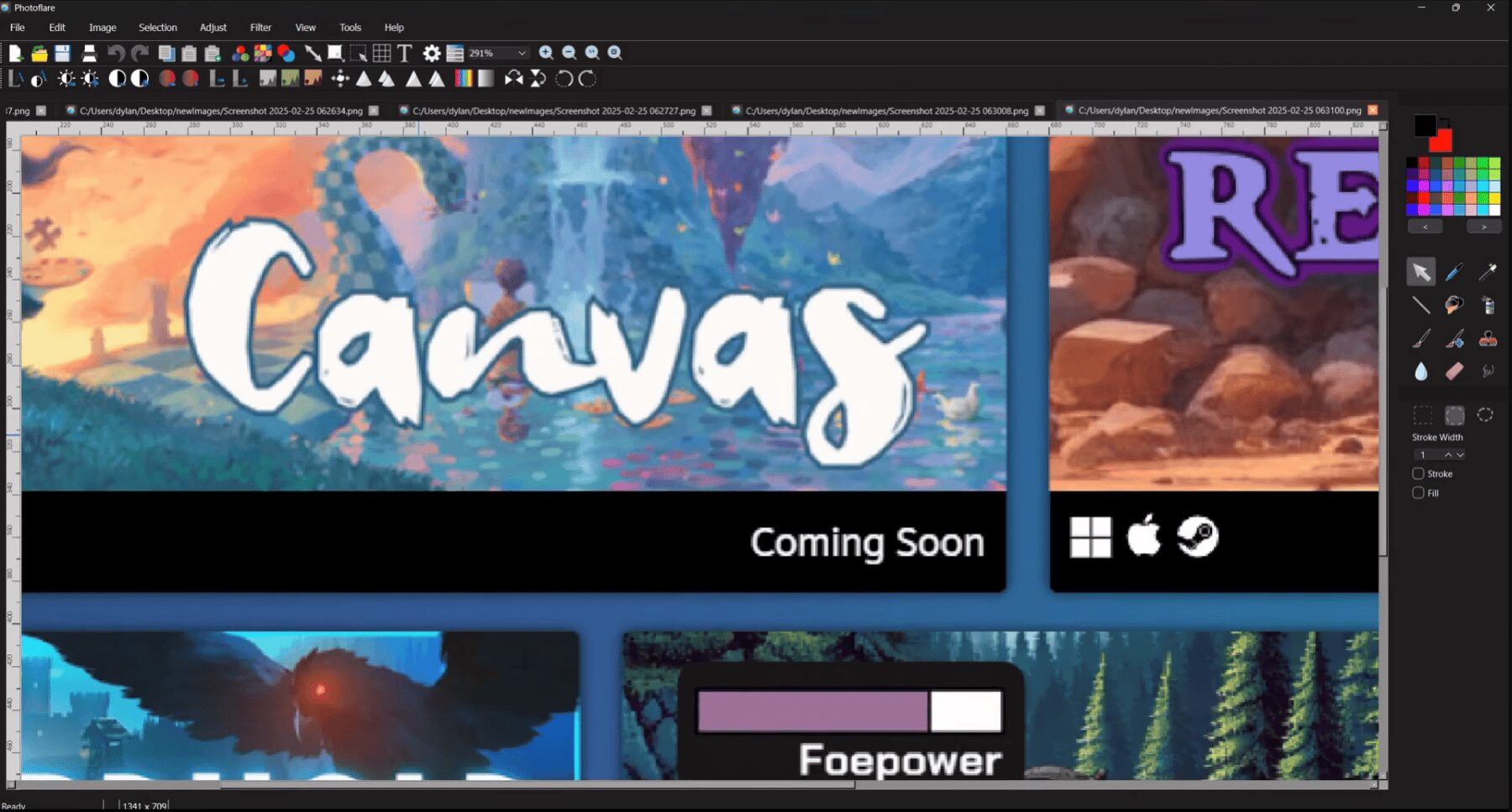Click the open file folder icon
Screen dimensions: 1512x812
pyautogui.click(x=39, y=53)
